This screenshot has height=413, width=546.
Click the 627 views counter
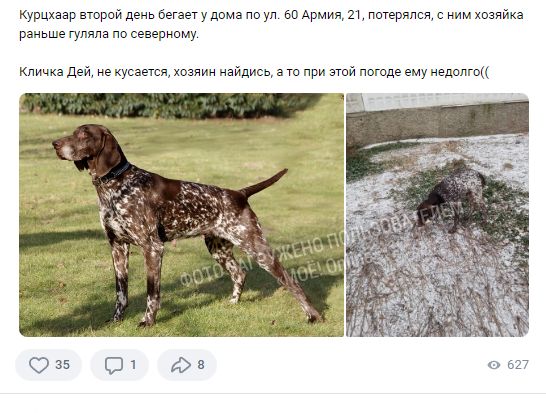click(x=518, y=365)
